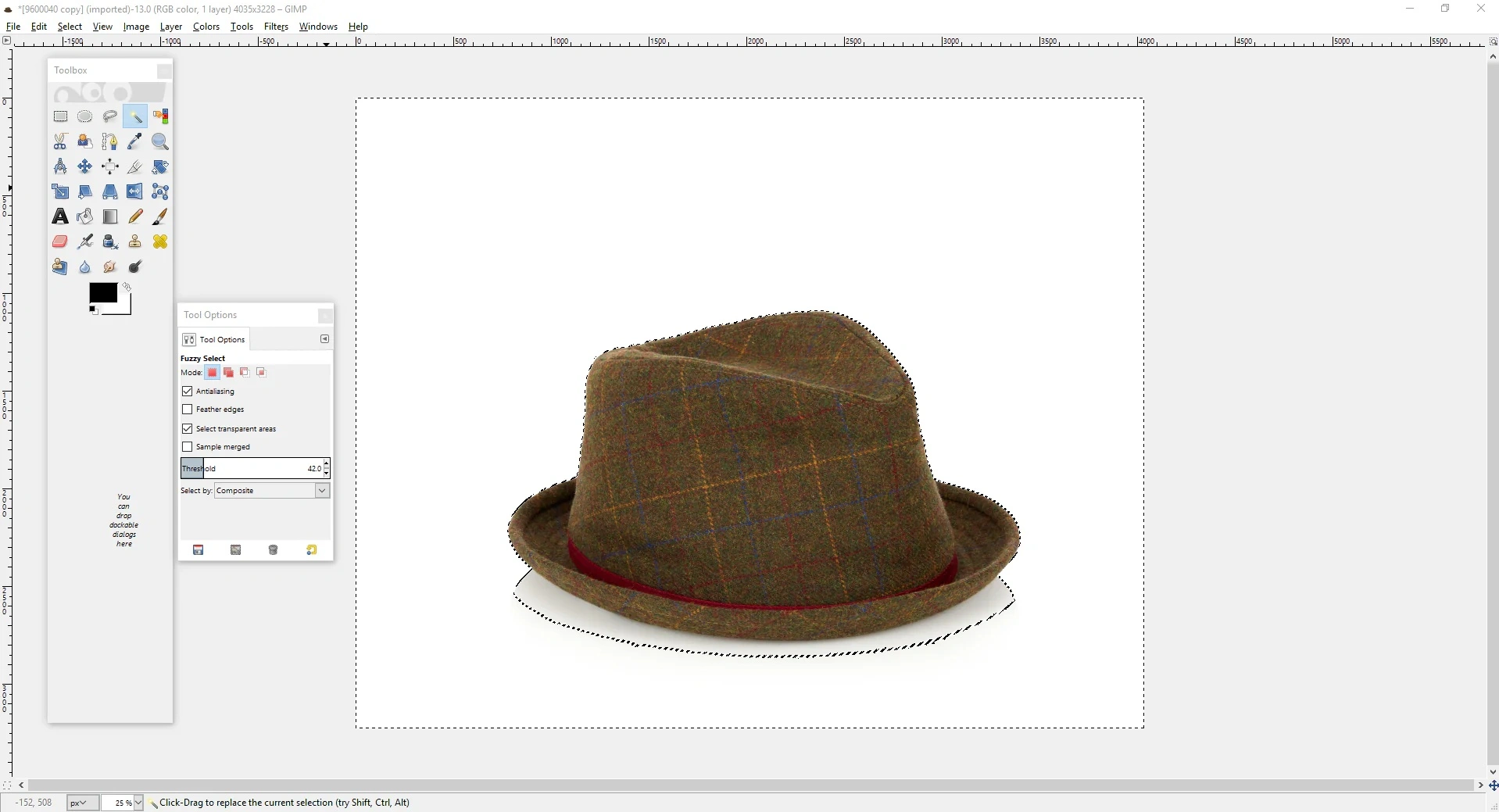Select the Rectangle Select tool
The height and width of the screenshot is (812, 1499).
pyautogui.click(x=60, y=116)
